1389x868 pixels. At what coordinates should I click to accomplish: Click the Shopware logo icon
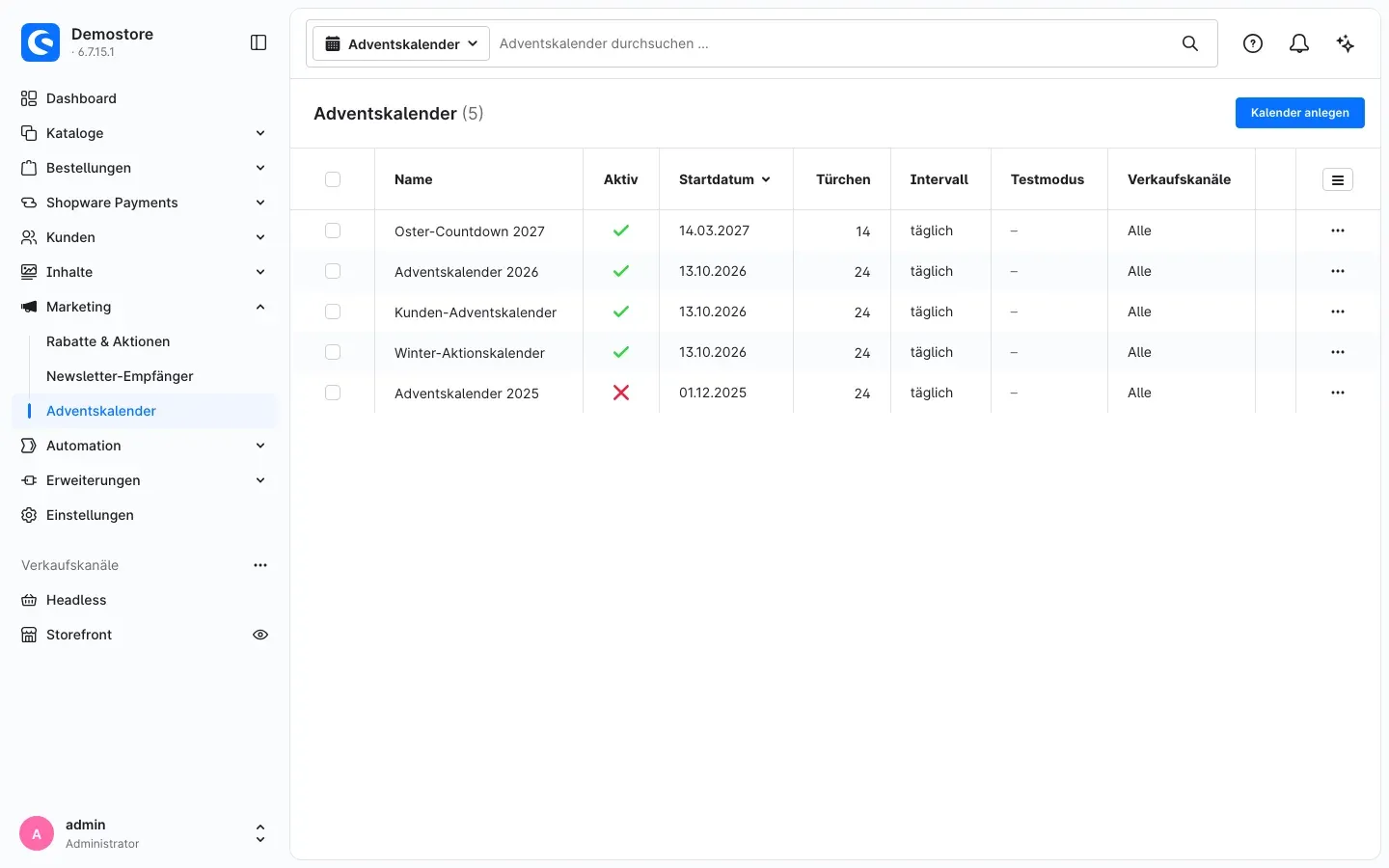pyautogui.click(x=41, y=42)
